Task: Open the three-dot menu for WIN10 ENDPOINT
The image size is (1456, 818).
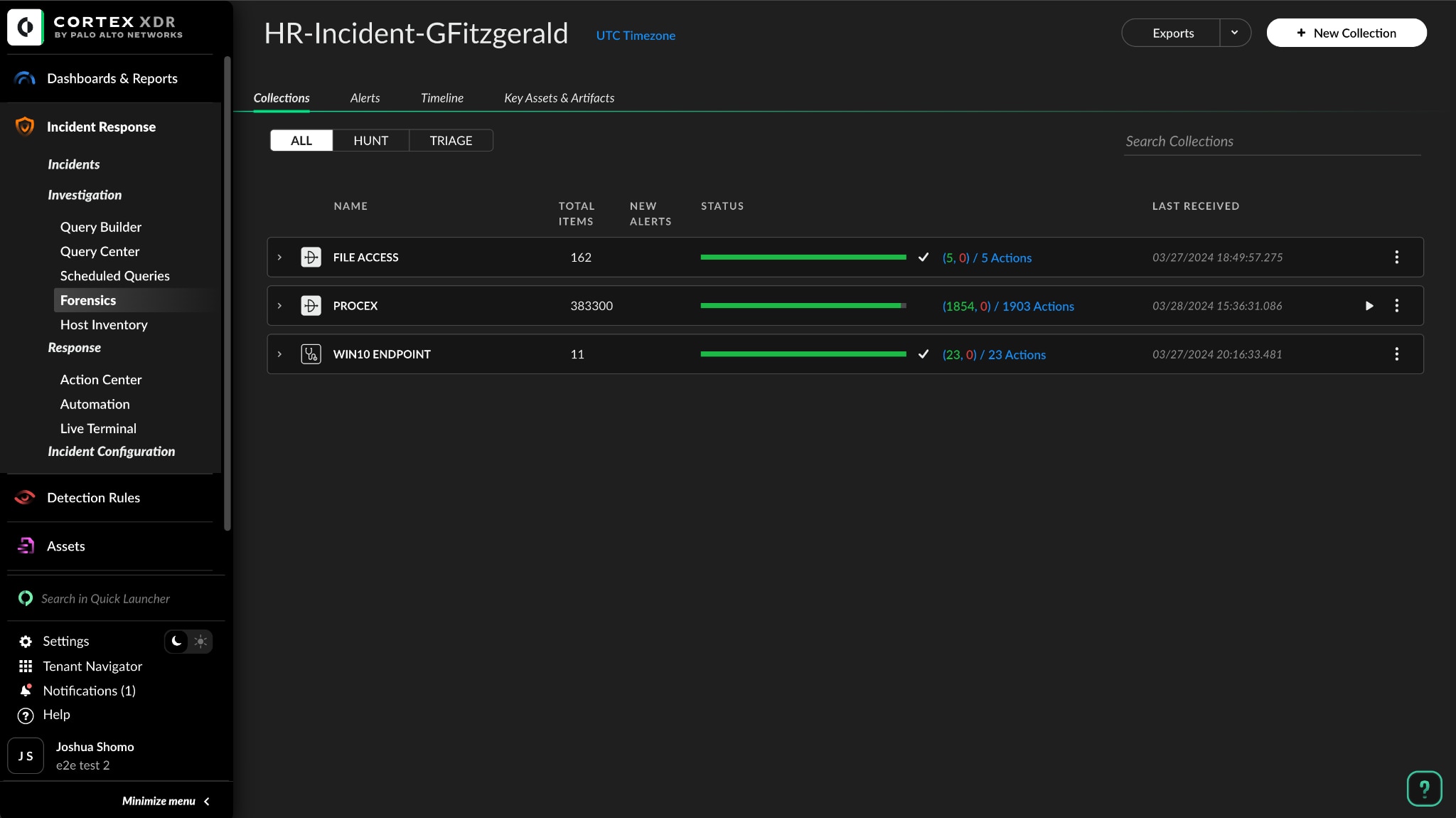Action: click(x=1396, y=354)
